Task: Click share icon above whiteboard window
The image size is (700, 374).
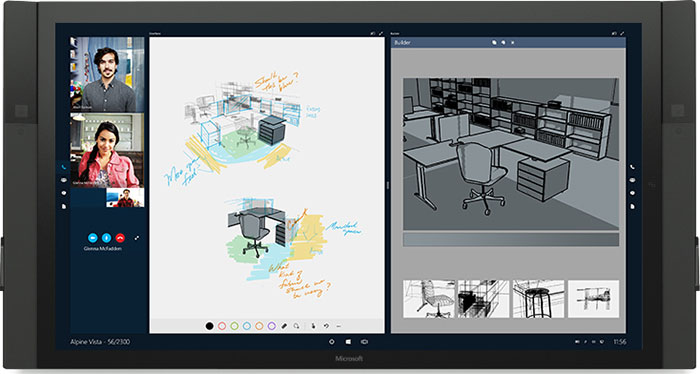Action: [x=373, y=33]
